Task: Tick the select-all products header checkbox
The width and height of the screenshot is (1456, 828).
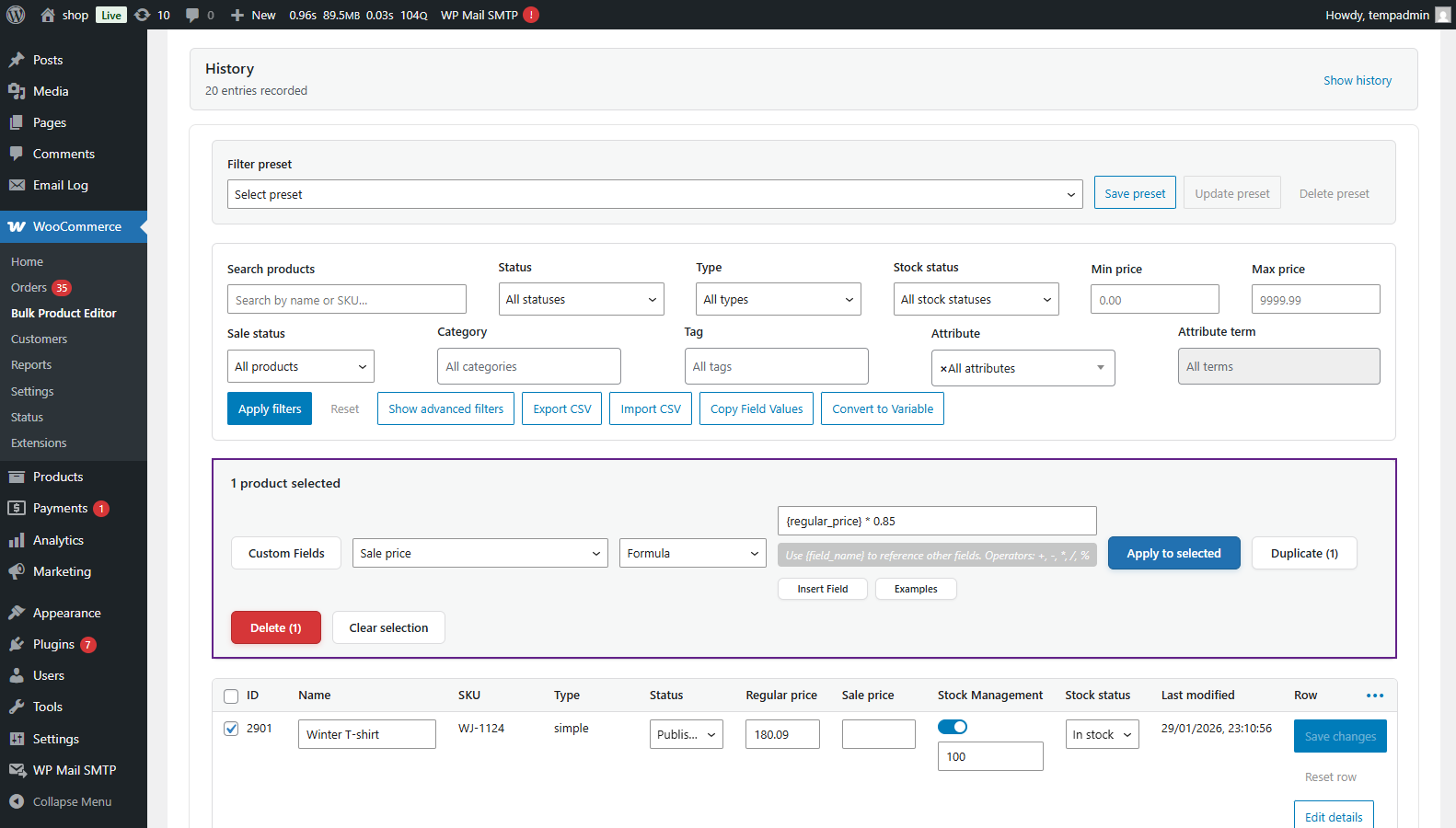Action: click(x=231, y=696)
